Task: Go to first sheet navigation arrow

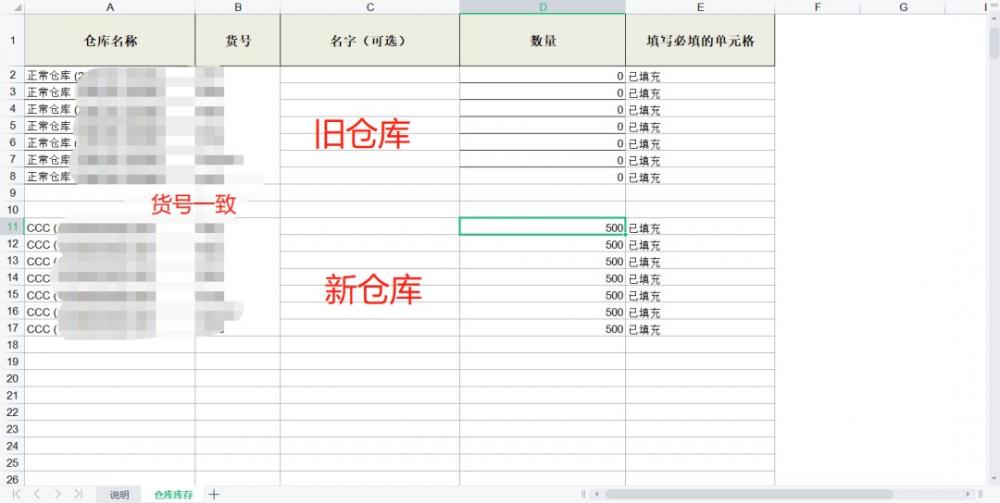Action: click(17, 494)
